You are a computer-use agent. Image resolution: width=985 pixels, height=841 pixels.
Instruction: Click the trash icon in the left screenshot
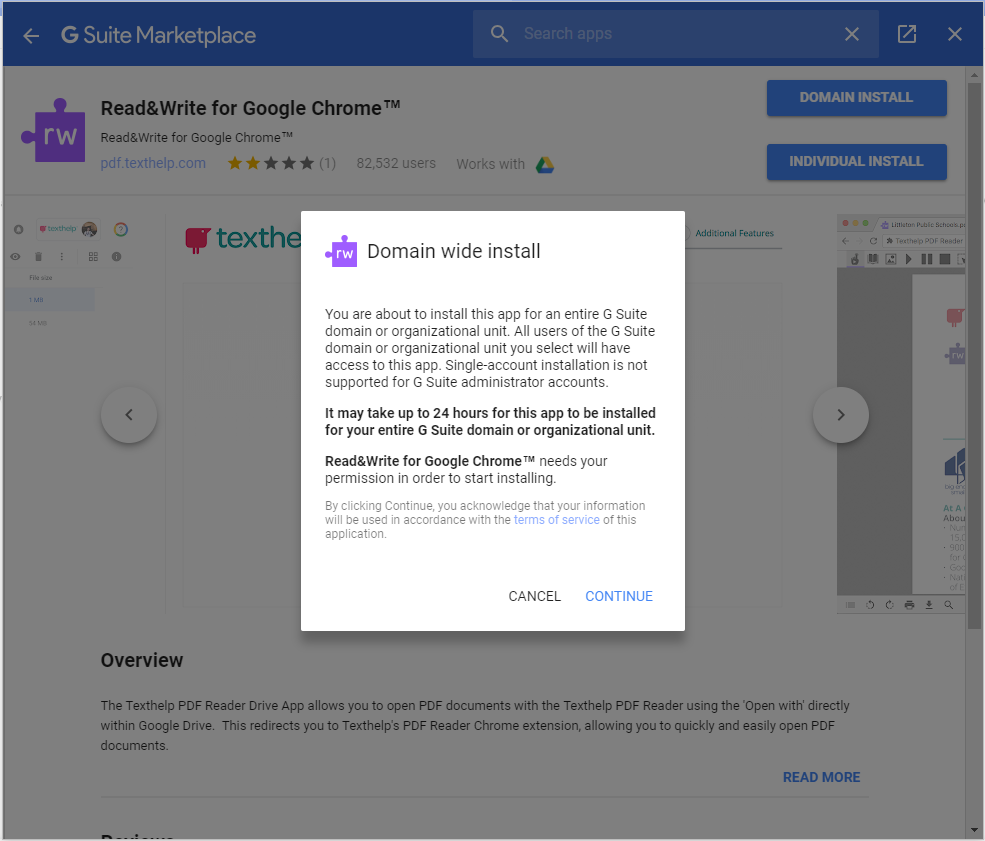[x=38, y=257]
